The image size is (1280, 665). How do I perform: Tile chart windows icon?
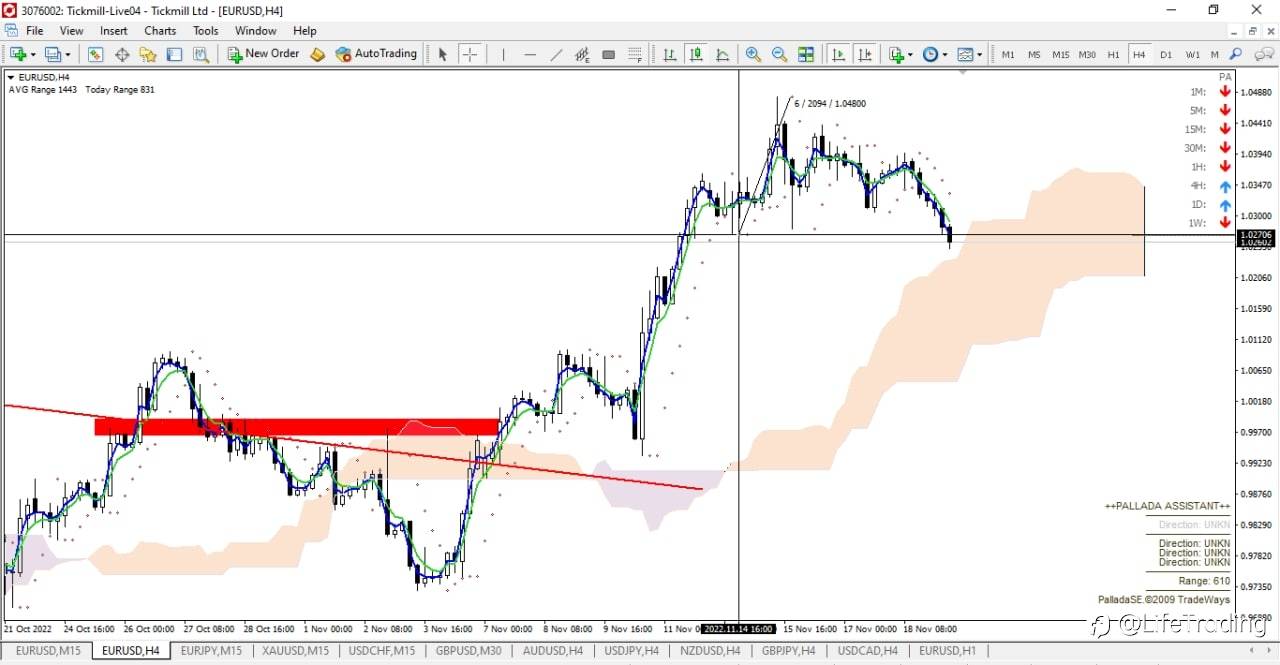(x=806, y=54)
